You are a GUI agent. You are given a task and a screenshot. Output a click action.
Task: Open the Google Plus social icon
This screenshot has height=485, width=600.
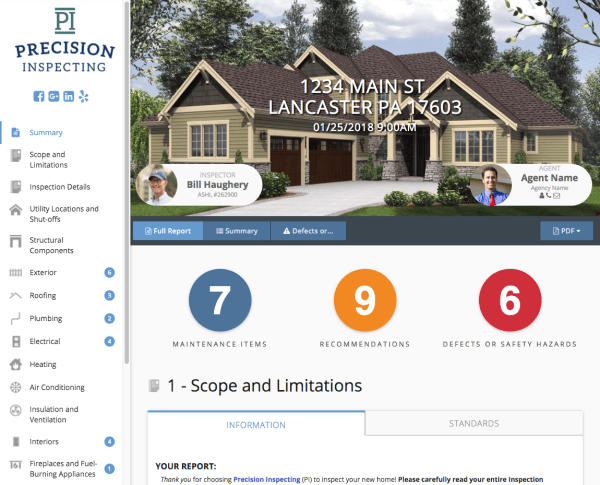(x=54, y=96)
